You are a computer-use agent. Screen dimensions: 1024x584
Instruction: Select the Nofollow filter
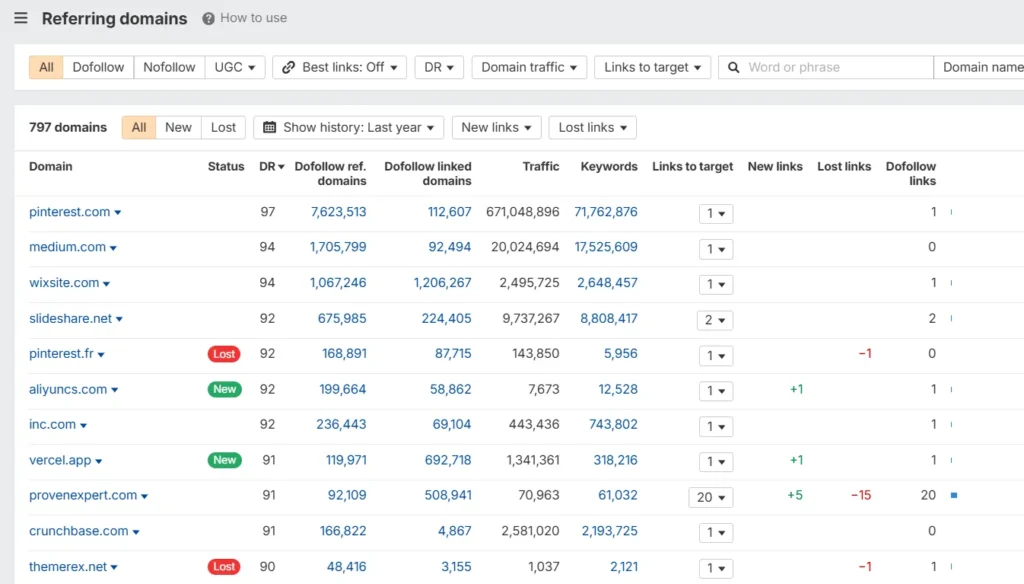click(x=169, y=67)
